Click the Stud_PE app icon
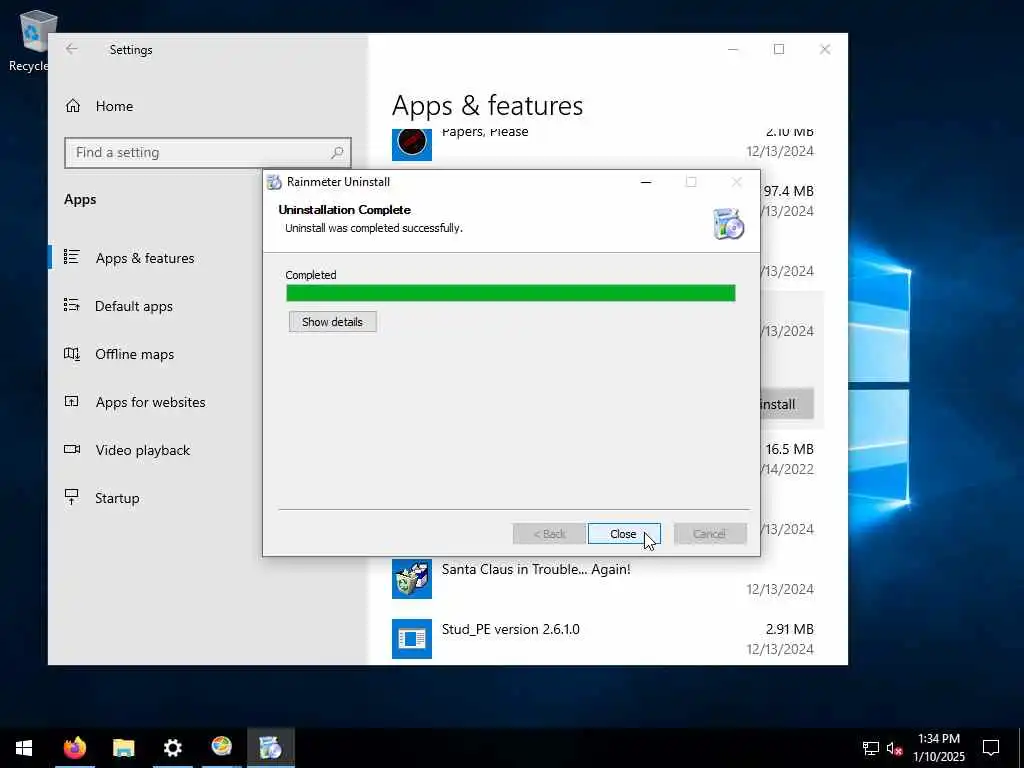Screen dimensions: 1024x768 coord(412,639)
